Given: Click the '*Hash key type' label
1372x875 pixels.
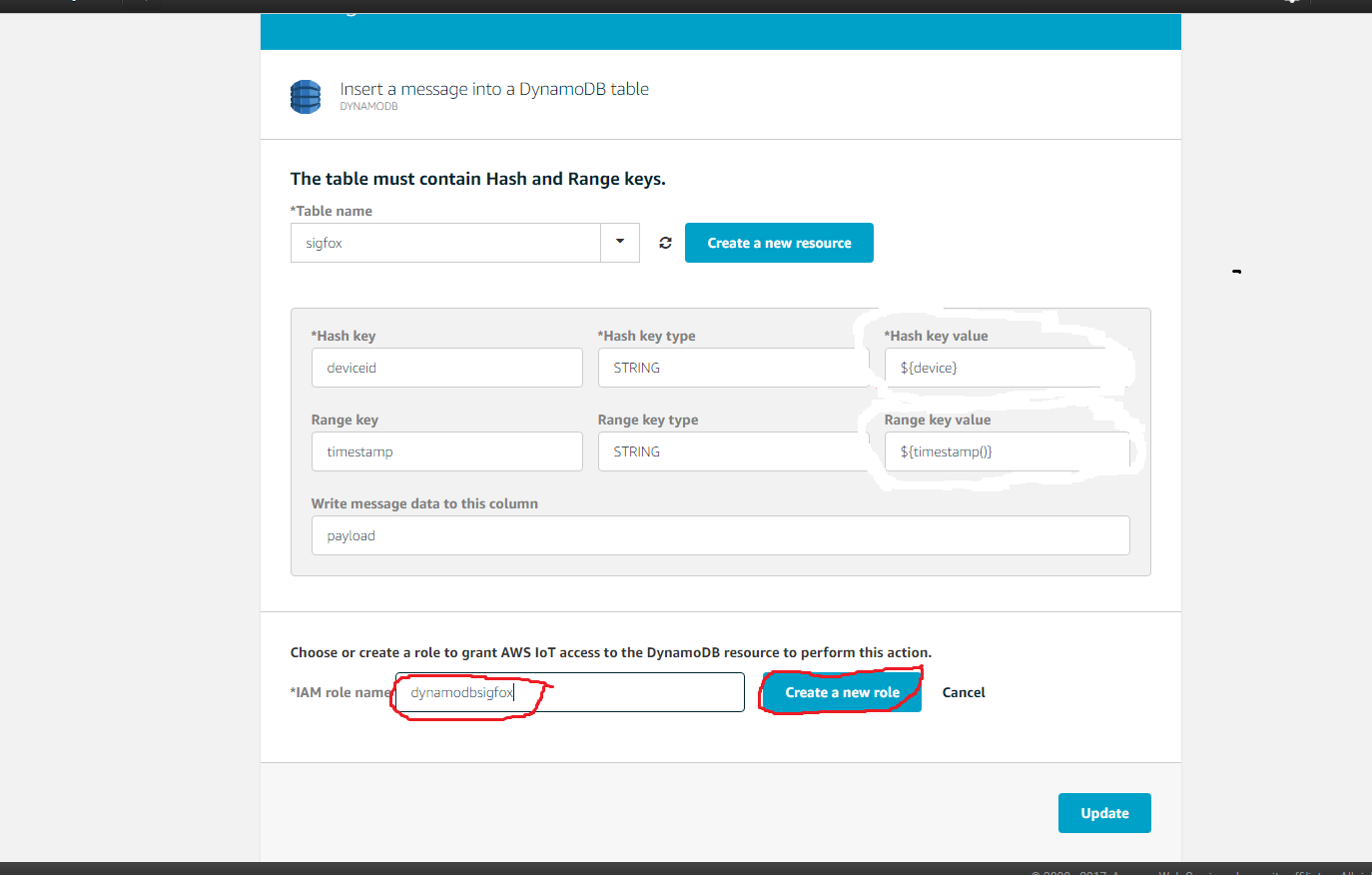Looking at the screenshot, I should tap(646, 336).
